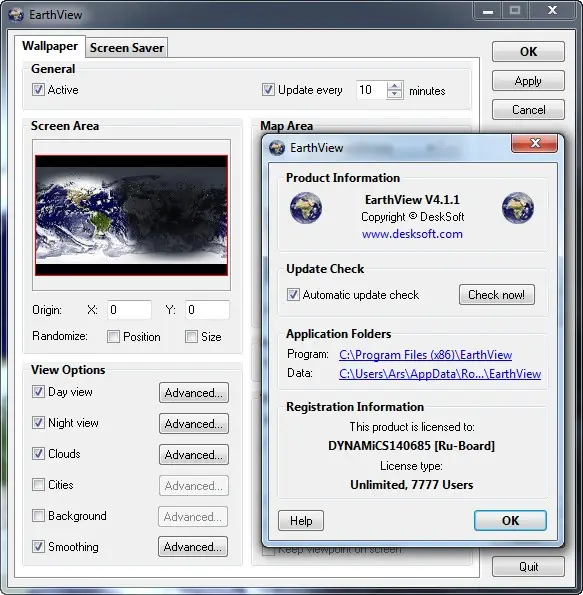Uncheck the Clouds view option
This screenshot has height=595, width=583.
click(38, 453)
